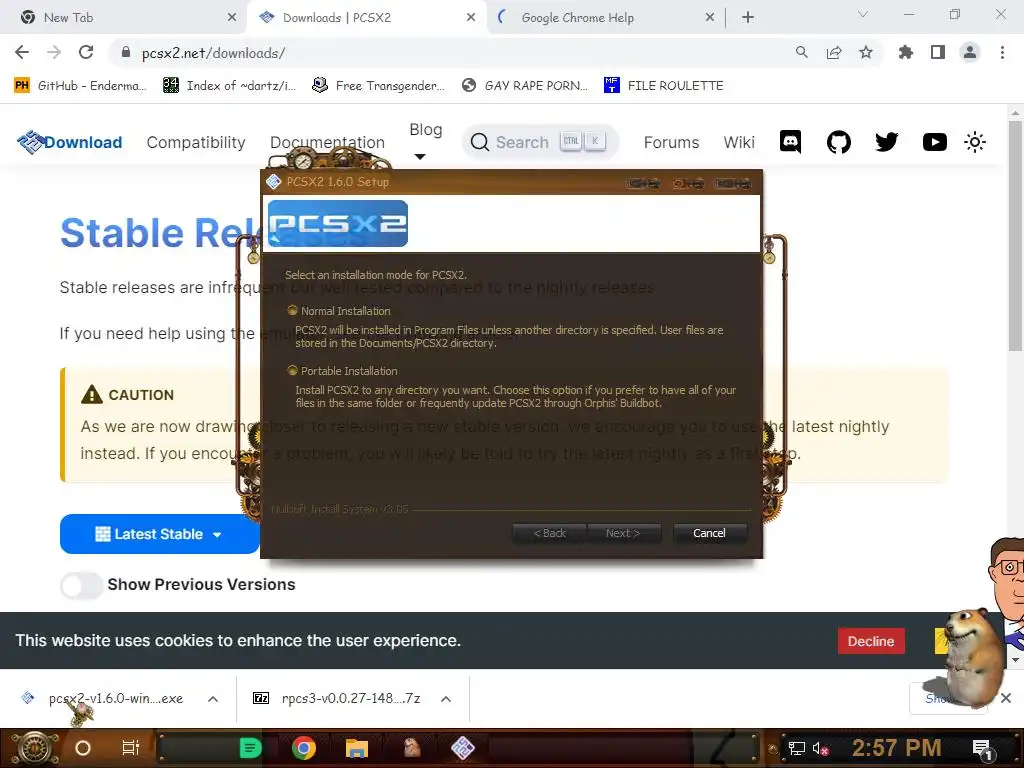
Task: Open the green notes app on taskbar
Action: tap(250, 748)
